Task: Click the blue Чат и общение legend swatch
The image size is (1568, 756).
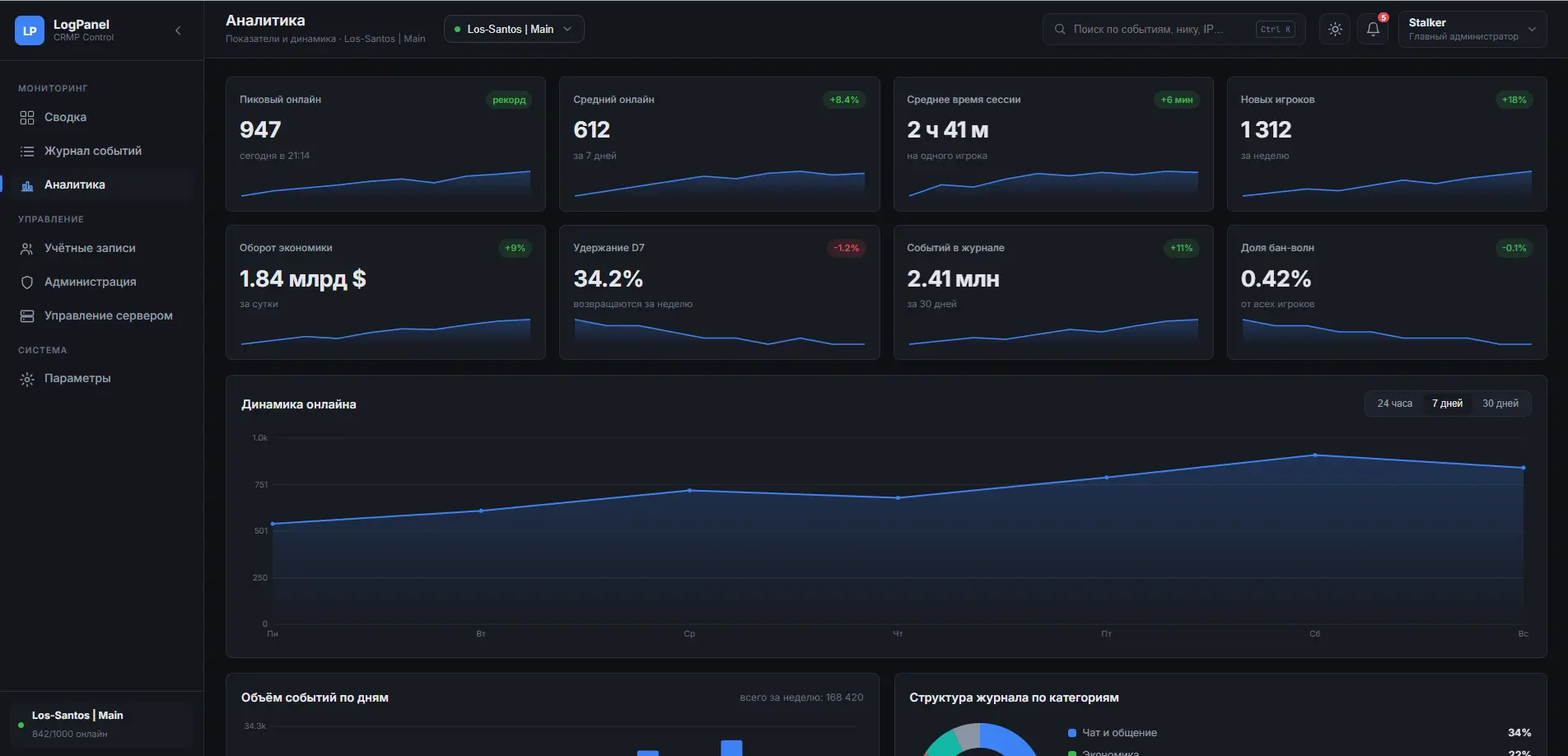Action: coord(1072,734)
